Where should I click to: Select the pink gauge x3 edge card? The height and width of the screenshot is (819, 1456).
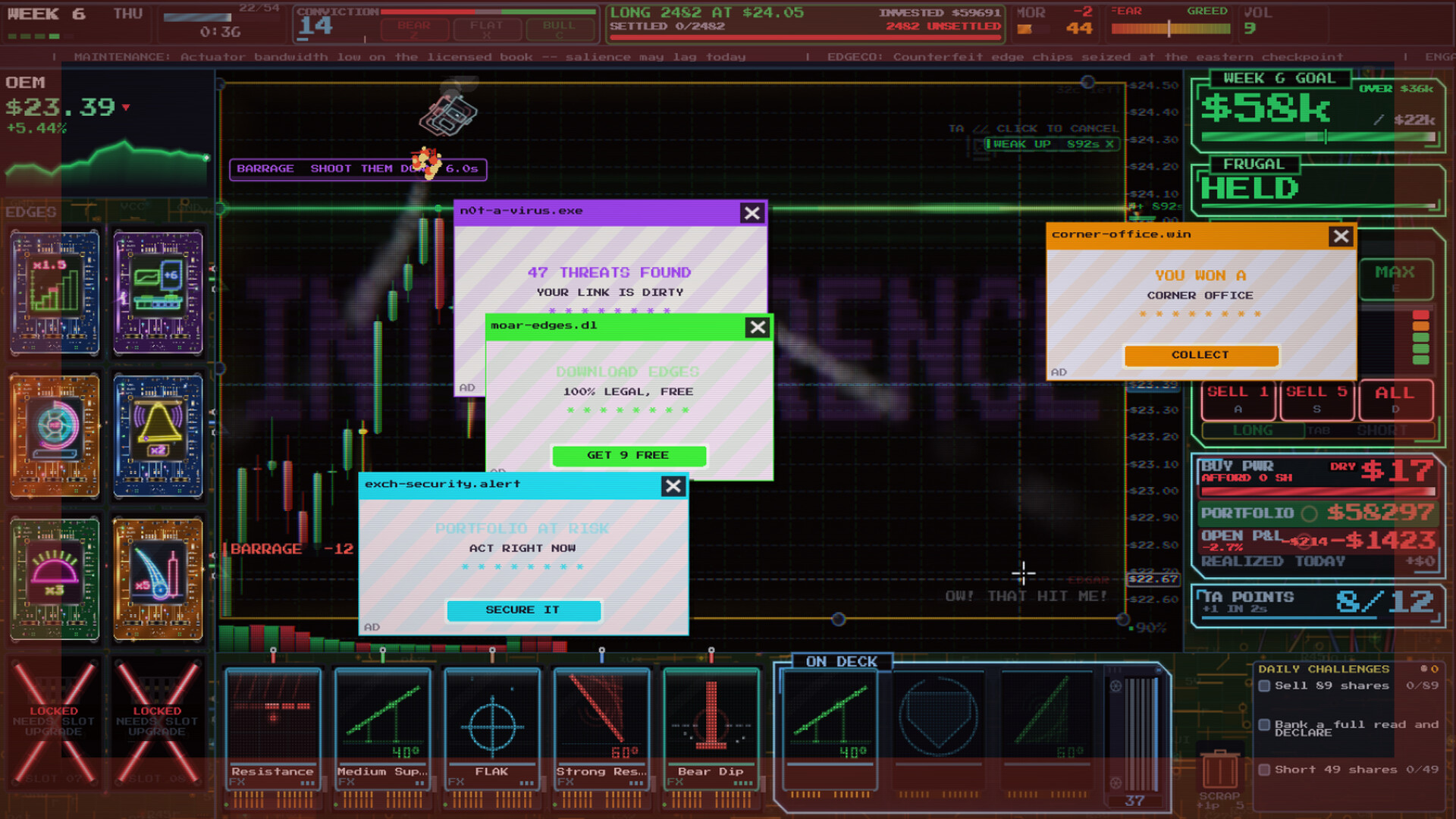point(55,579)
